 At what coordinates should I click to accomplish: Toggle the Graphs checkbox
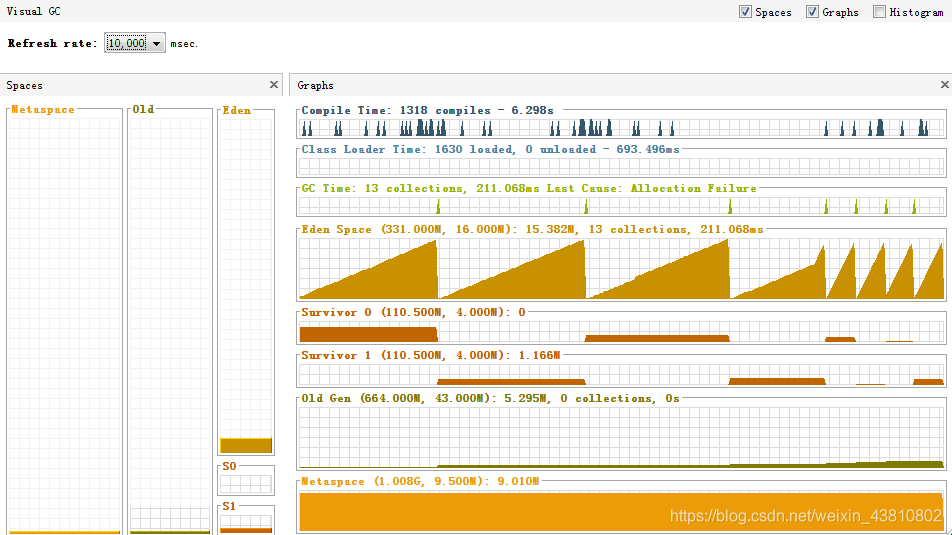click(x=812, y=12)
